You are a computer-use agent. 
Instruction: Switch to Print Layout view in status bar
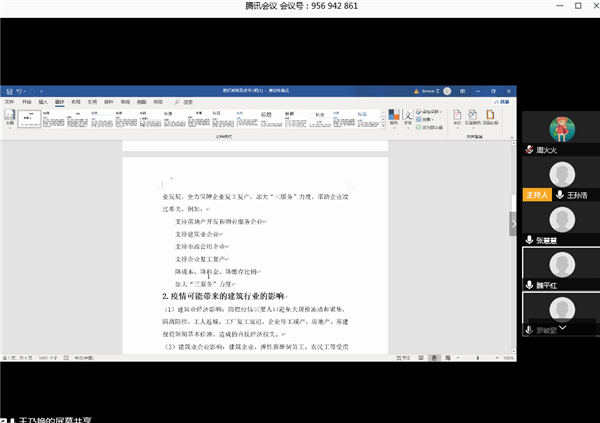point(434,358)
